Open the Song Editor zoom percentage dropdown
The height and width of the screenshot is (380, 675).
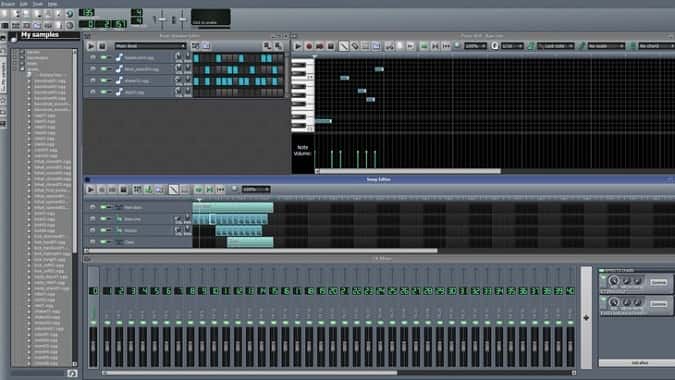256,189
